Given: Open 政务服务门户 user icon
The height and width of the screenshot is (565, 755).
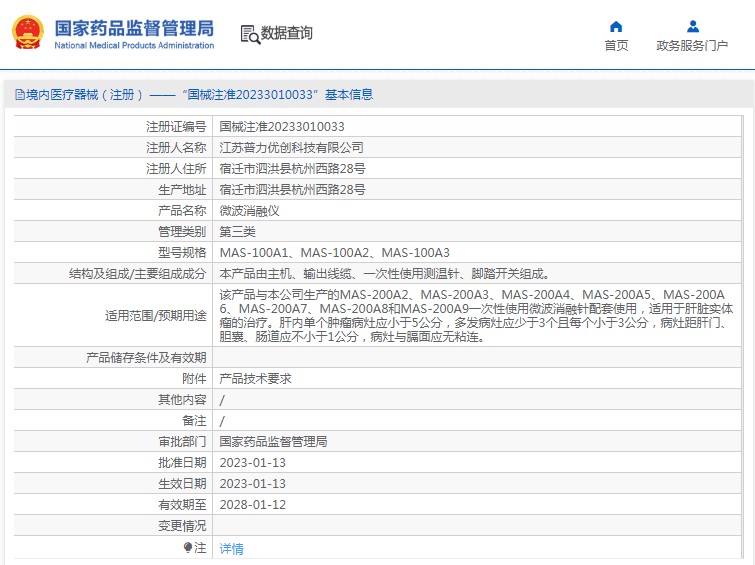Looking at the screenshot, I should 692,26.
